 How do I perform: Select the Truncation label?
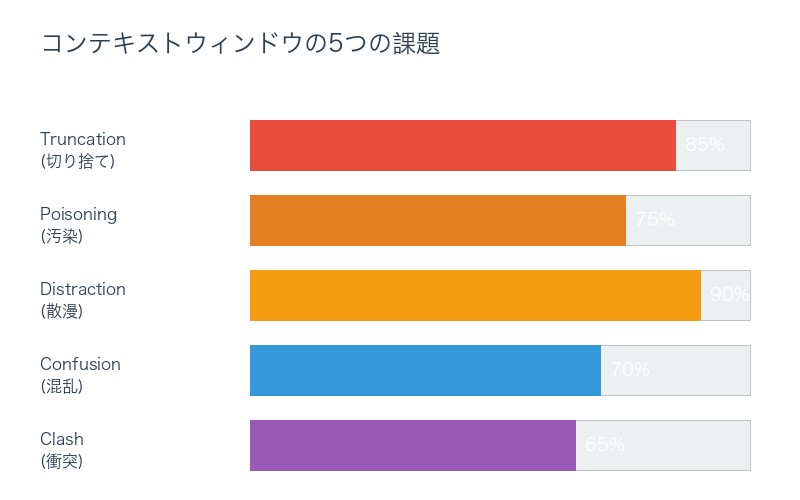83,139
